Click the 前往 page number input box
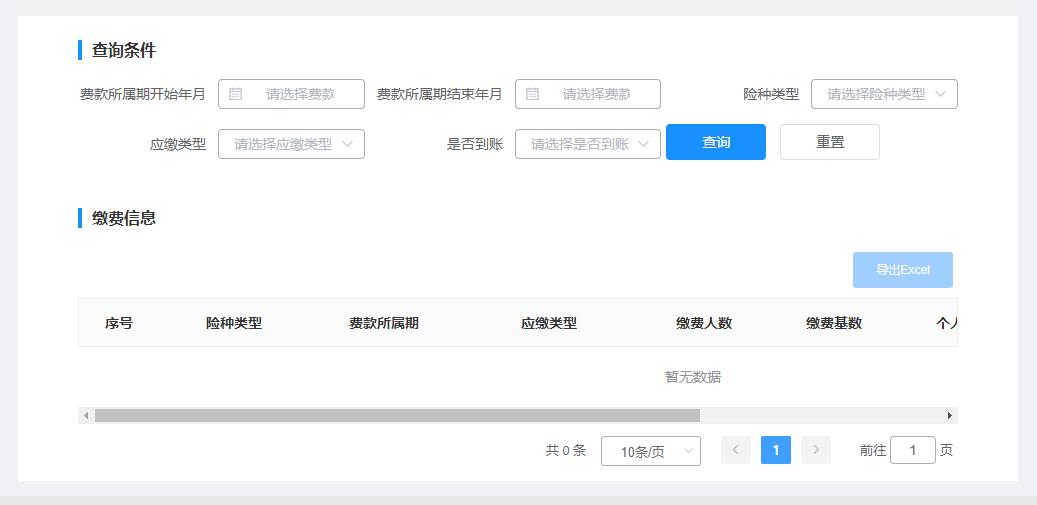The width and height of the screenshot is (1037, 505). [913, 450]
